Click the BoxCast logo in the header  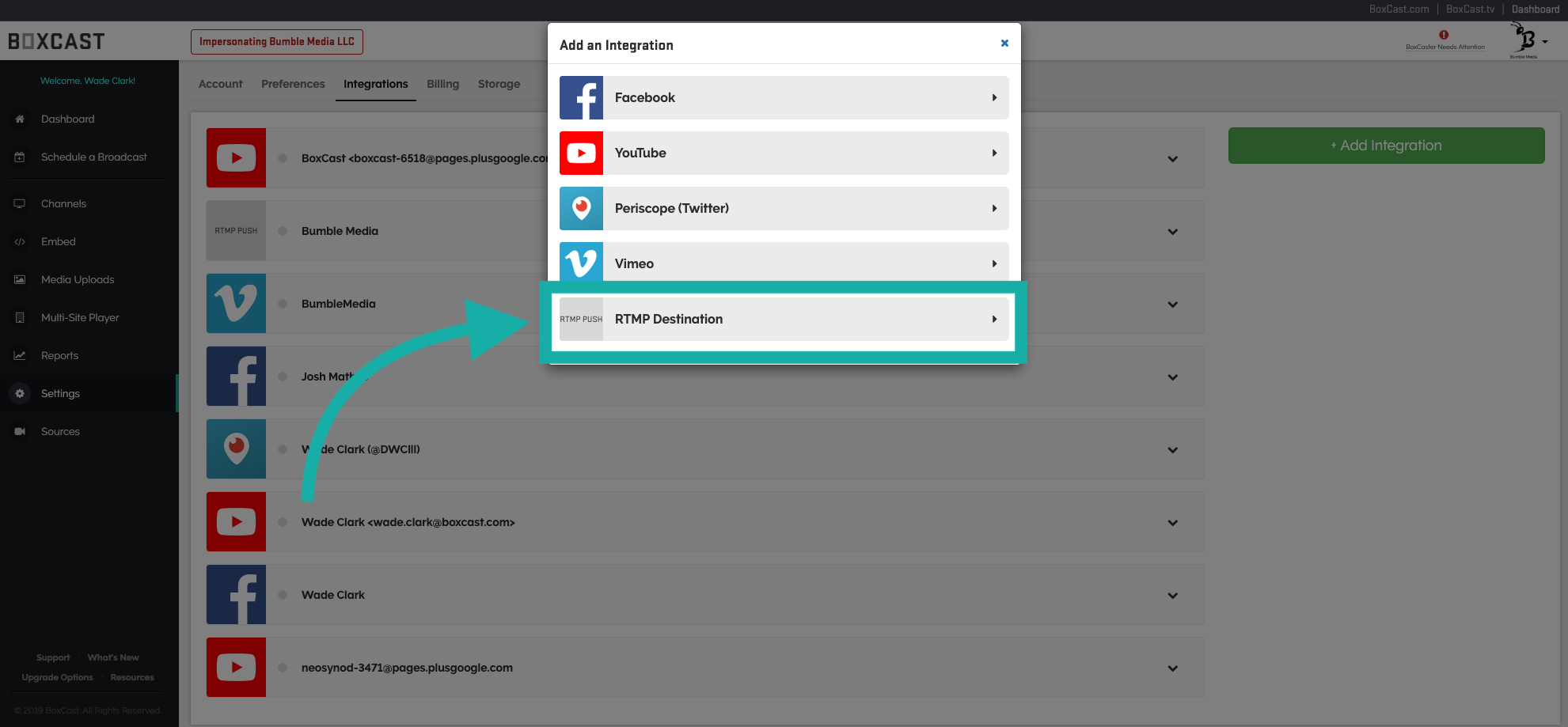tap(56, 41)
